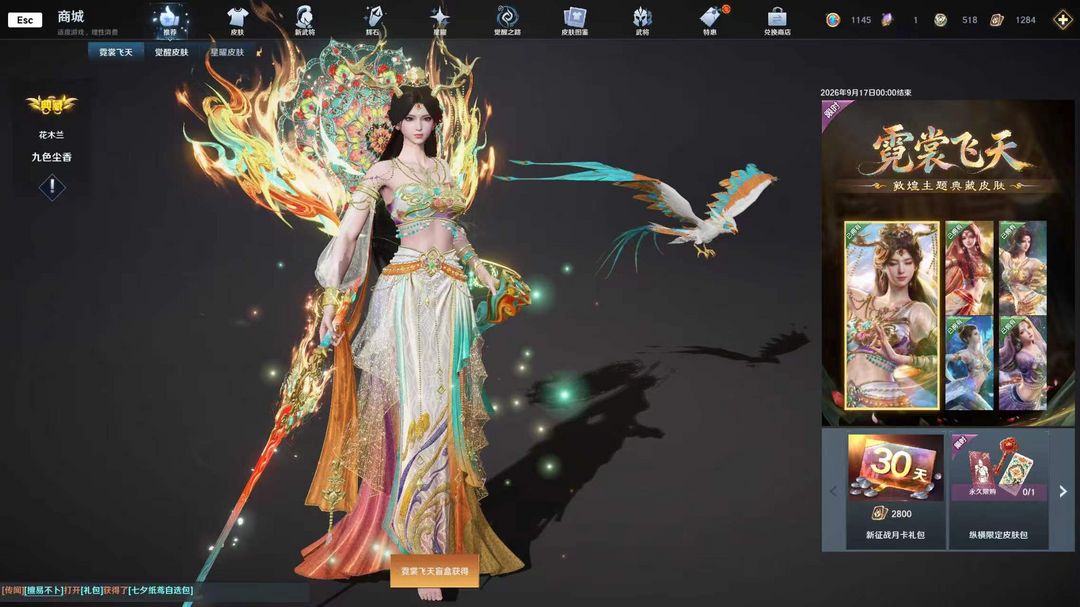Open the 兑换商店 shopping bag icon
Screen dimensions: 1080x607
tap(777, 20)
